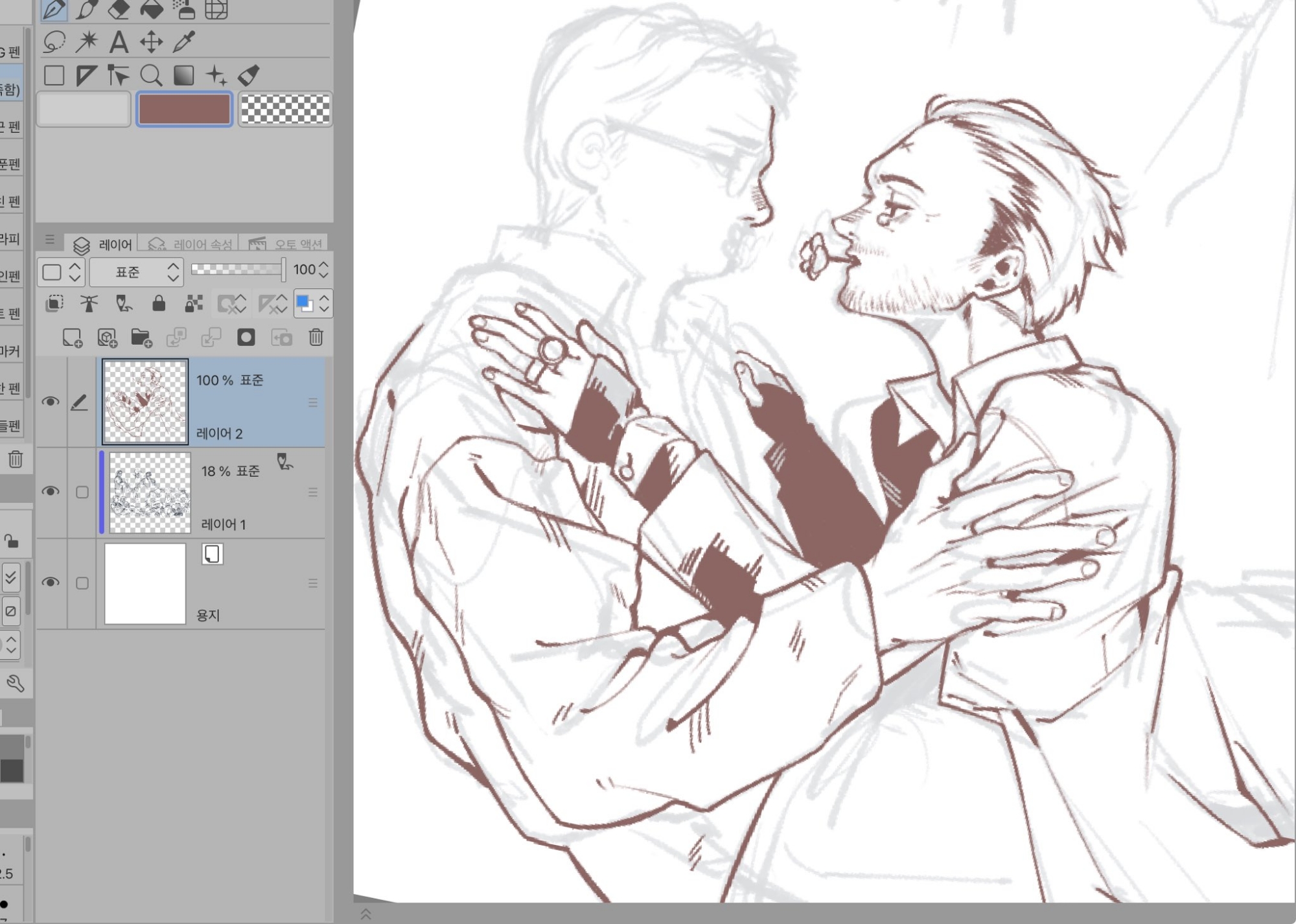Screen dimensions: 1296x924
Task: Select the Gradient tool
Action: coord(184,76)
